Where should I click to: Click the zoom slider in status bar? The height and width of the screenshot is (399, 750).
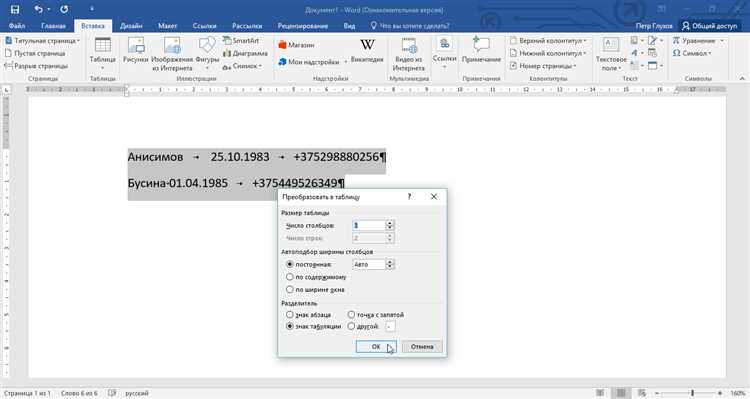click(x=692, y=393)
